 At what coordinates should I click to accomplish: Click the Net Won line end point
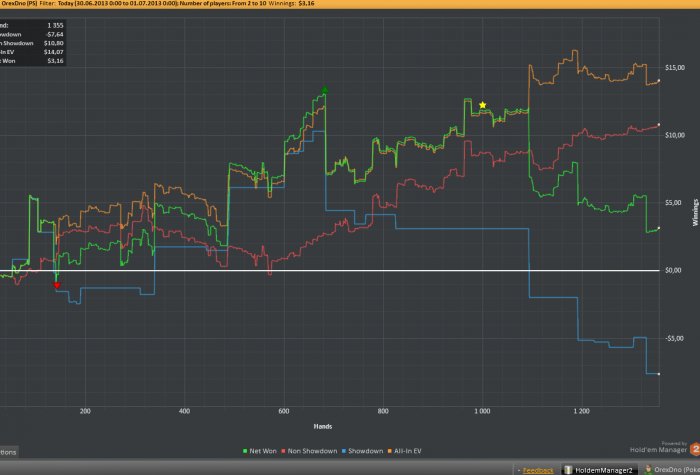coord(659,228)
